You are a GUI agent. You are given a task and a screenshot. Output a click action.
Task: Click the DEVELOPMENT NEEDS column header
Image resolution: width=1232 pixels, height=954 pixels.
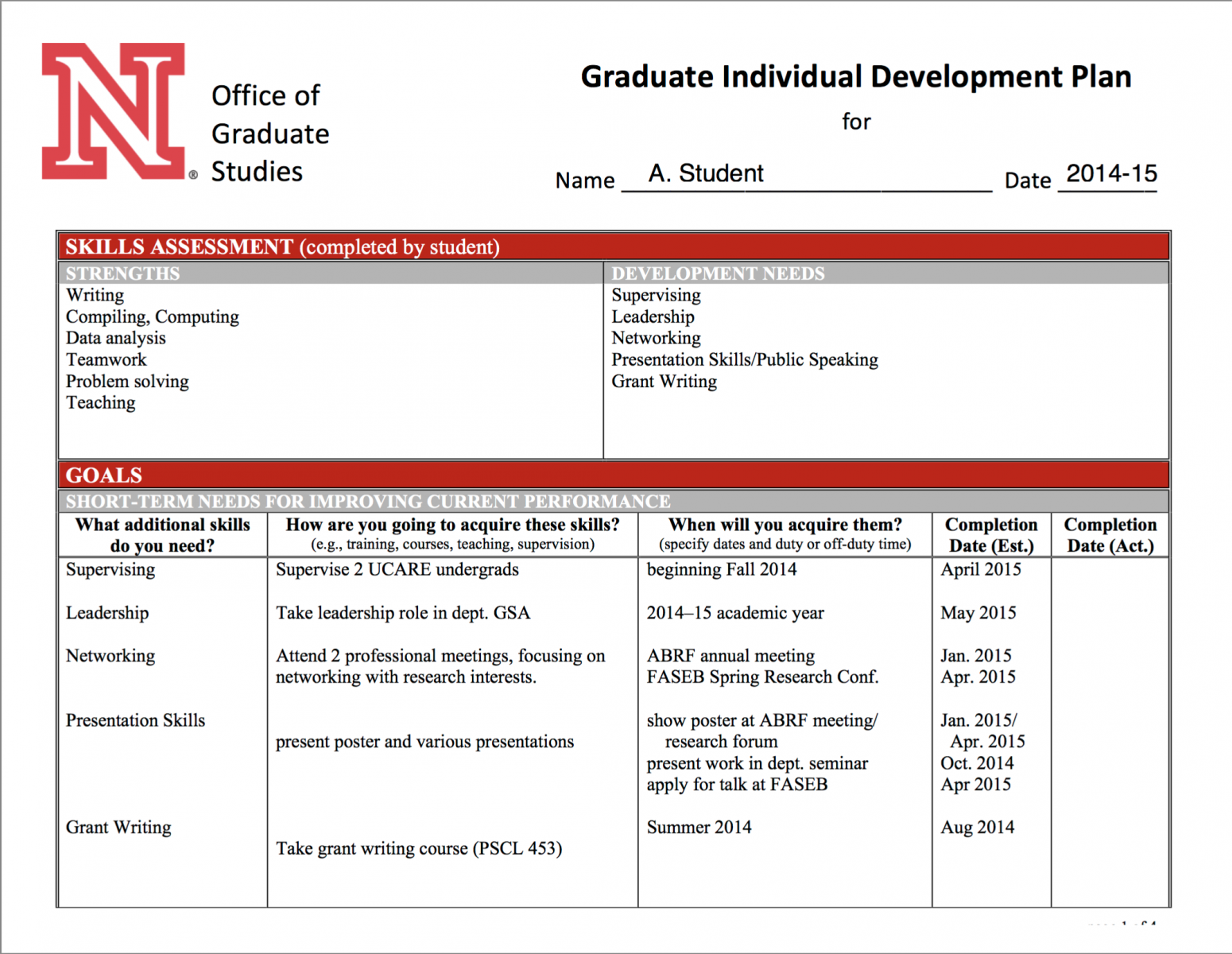[886, 273]
